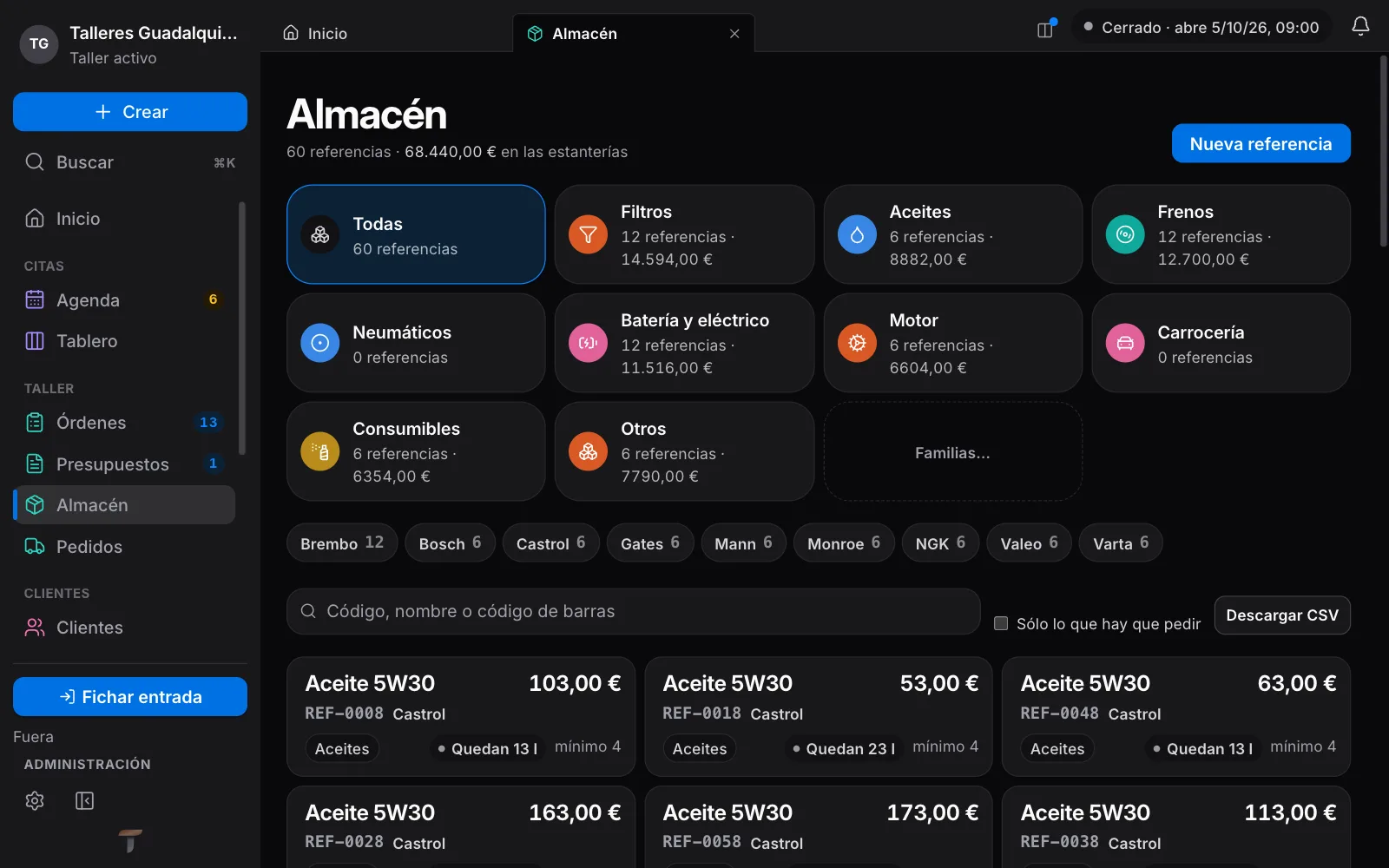Open Órdenes in the sidebar

124,423
